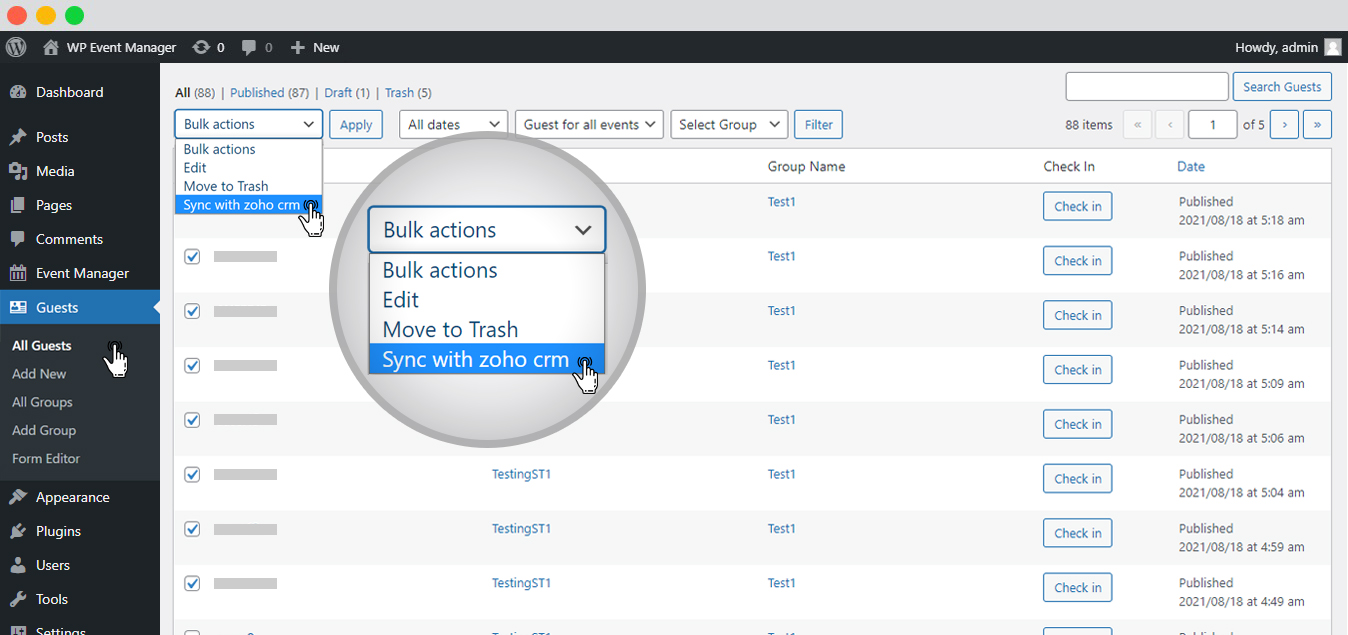This screenshot has height=635, width=1348.
Task: Open Add New guest submenu item
Action: [39, 373]
